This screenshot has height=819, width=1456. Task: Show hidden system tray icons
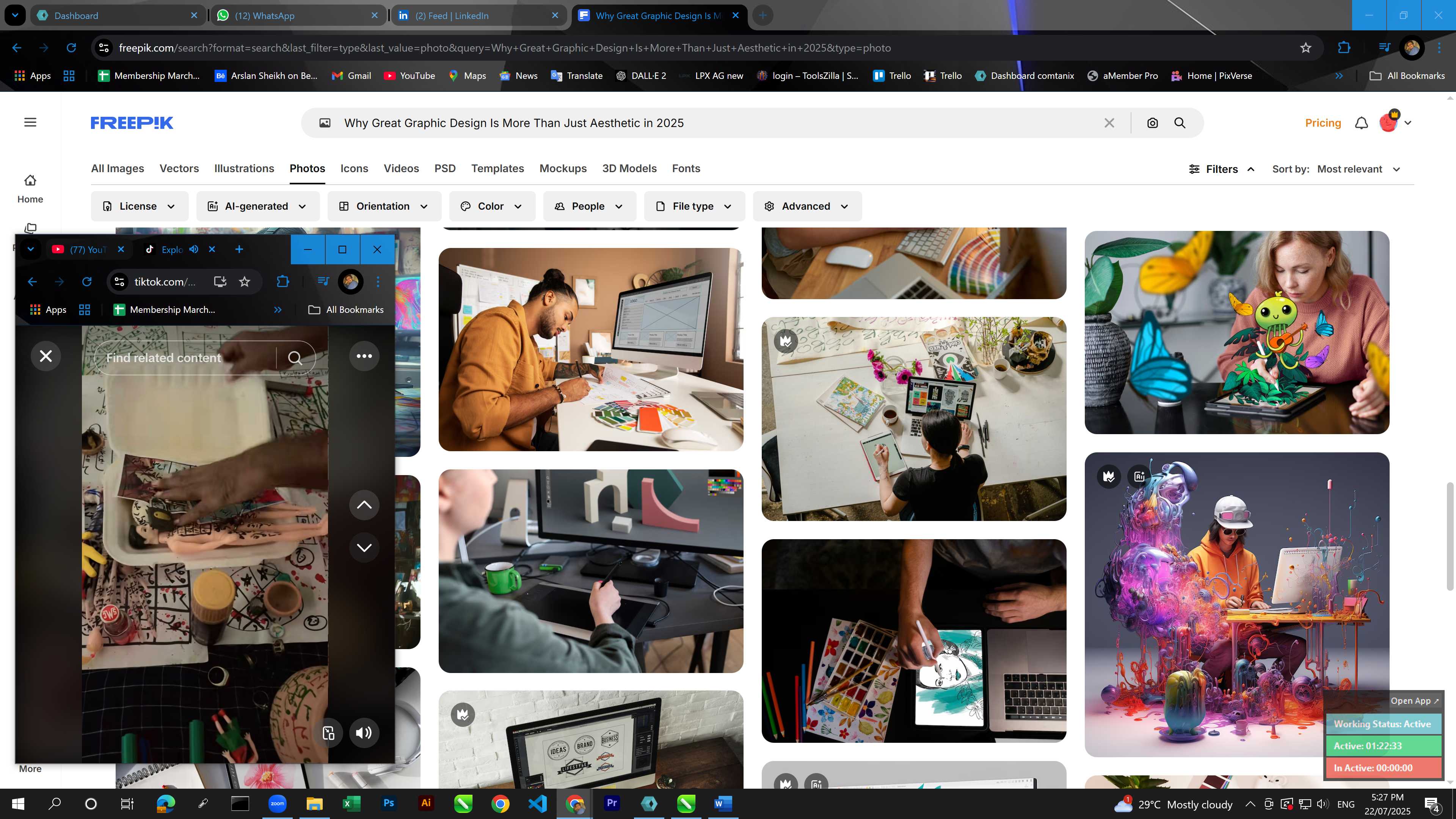(x=1250, y=804)
